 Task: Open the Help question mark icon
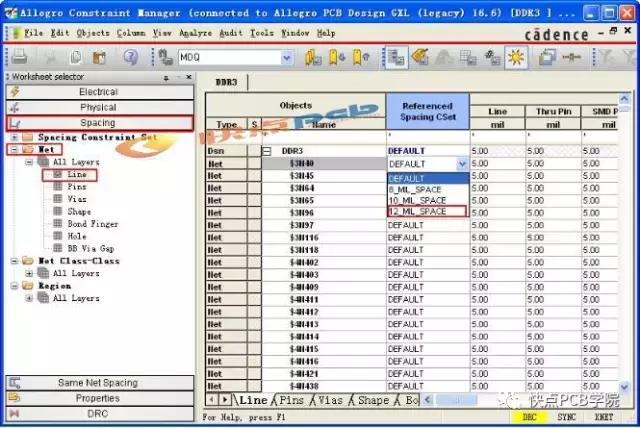pyautogui.click(x=131, y=57)
